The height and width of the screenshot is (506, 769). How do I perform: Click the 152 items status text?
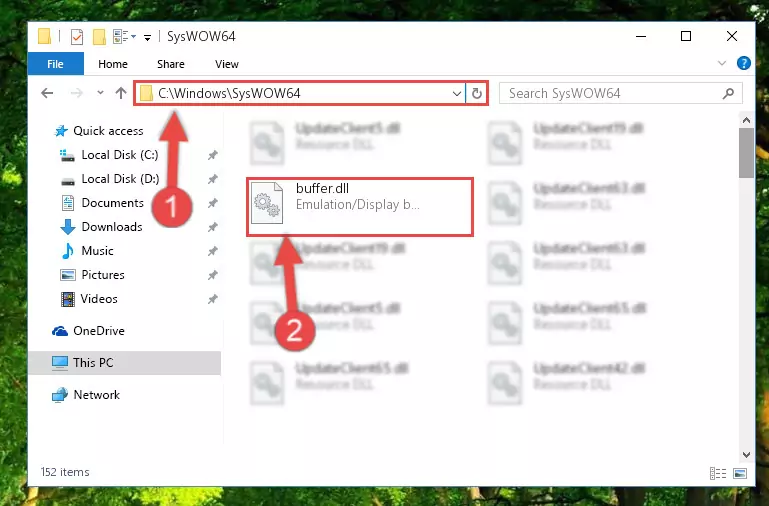[65, 472]
